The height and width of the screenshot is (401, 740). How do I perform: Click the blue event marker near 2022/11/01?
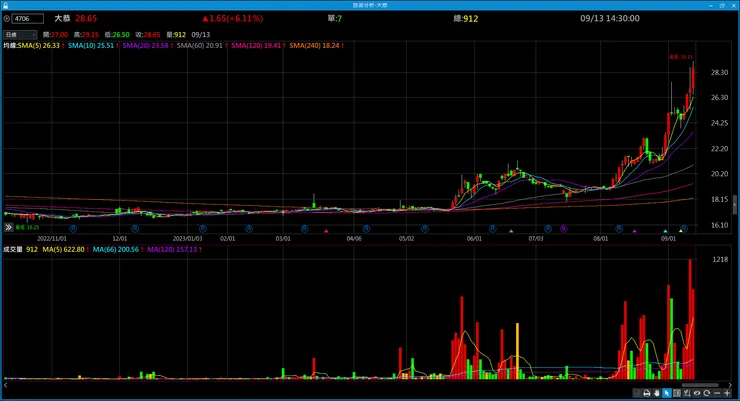73,229
